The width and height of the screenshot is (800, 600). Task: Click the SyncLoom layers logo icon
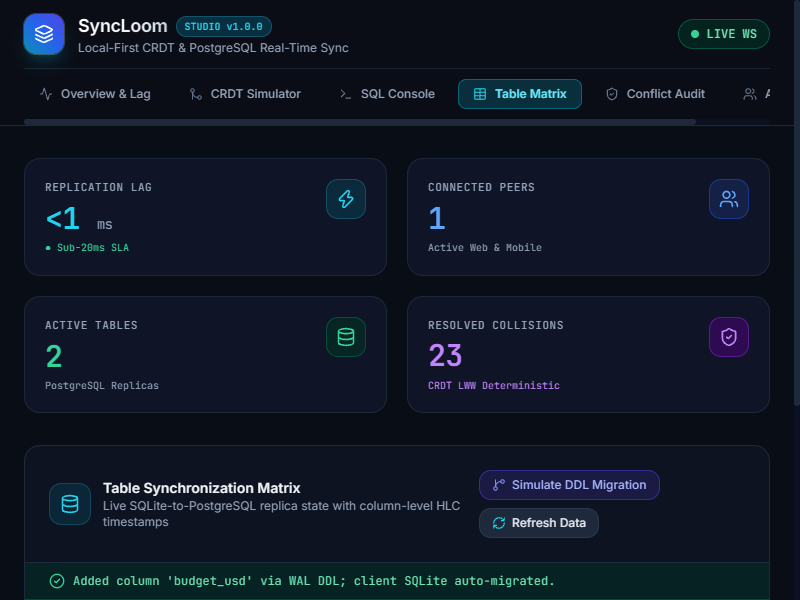point(44,34)
